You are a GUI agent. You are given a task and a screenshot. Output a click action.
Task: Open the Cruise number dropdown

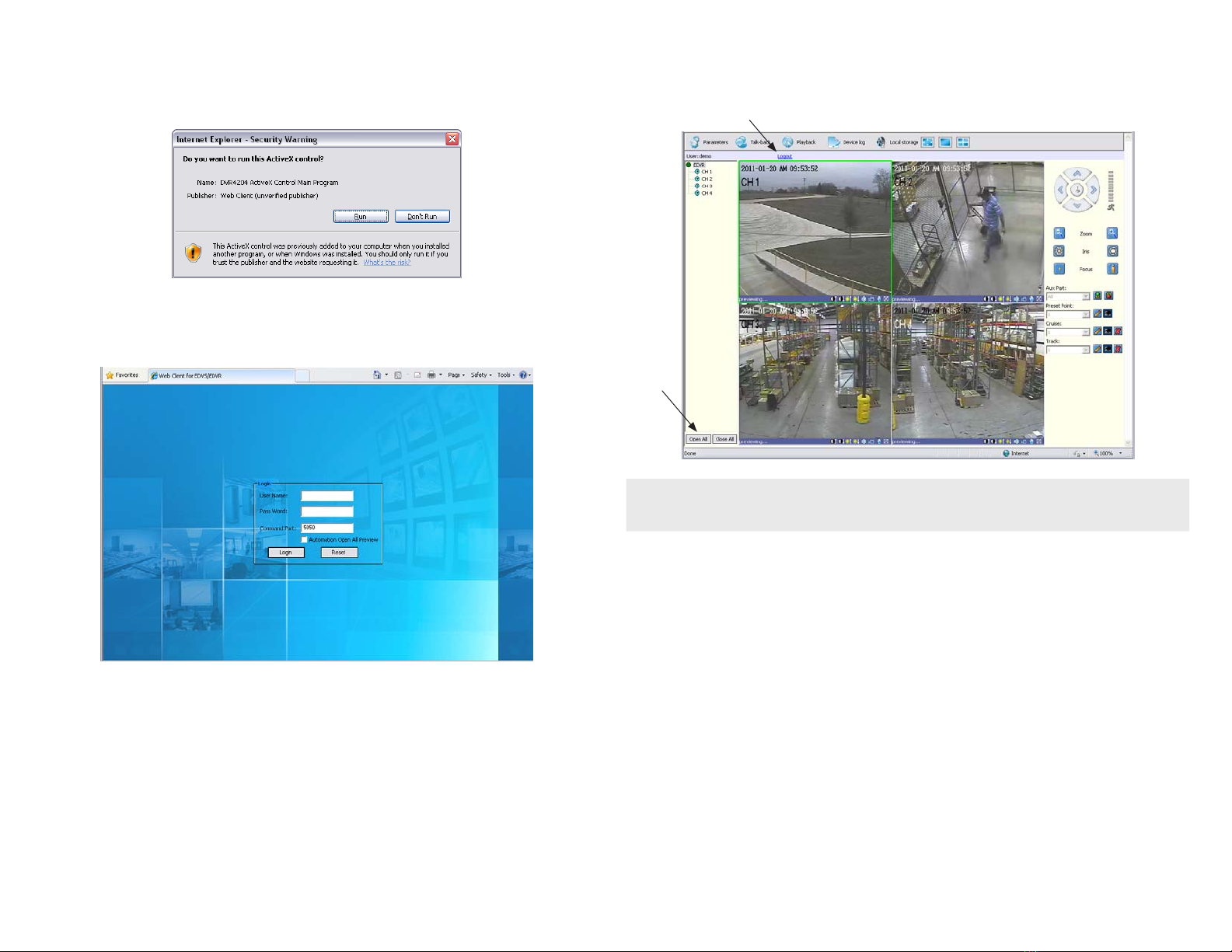tap(1086, 333)
